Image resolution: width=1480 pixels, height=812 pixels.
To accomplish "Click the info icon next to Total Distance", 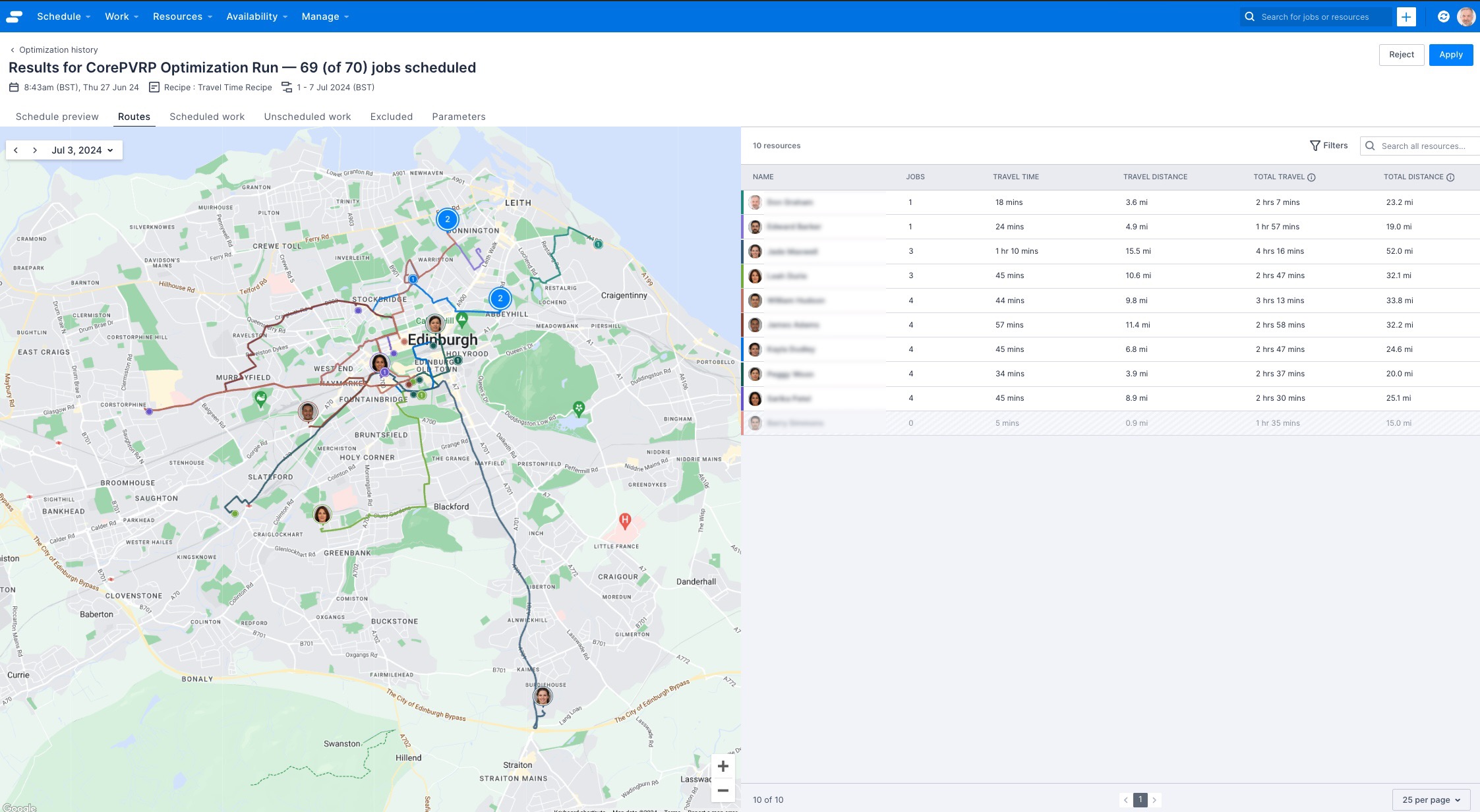I will (1450, 177).
